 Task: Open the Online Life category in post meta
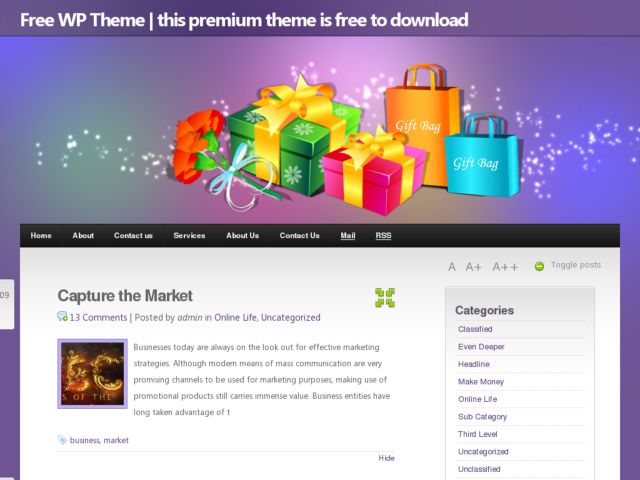pos(236,317)
